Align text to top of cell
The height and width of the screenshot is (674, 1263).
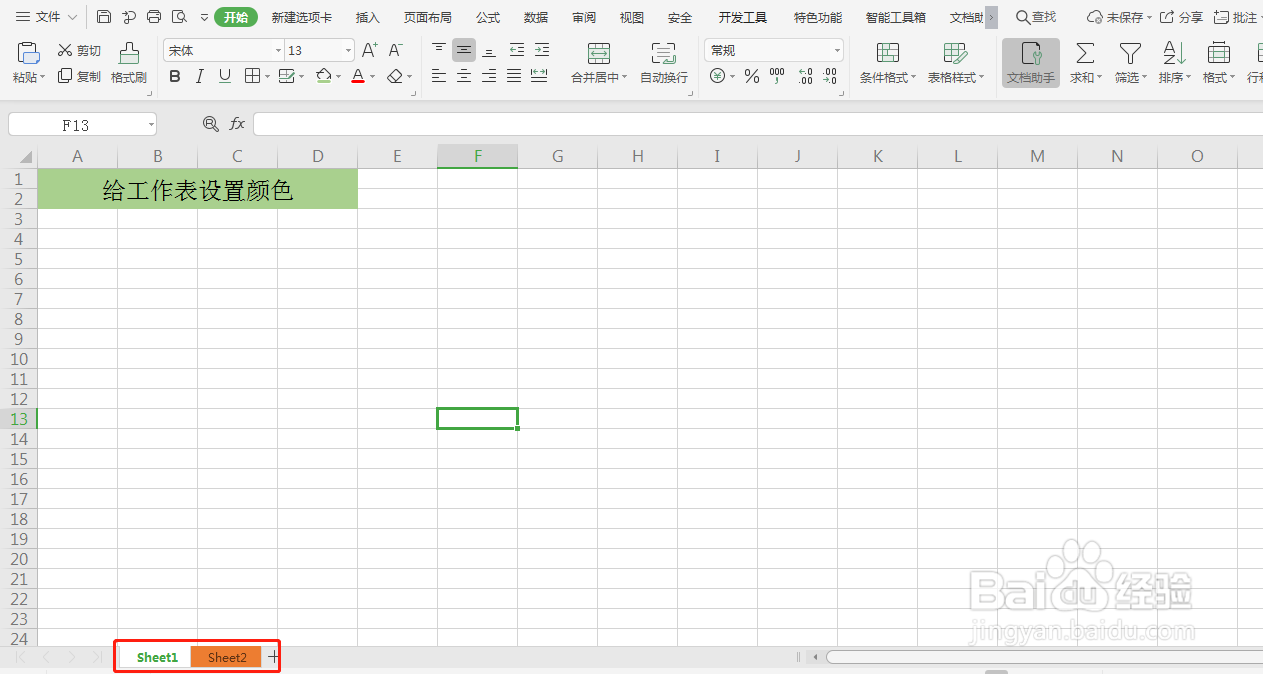click(439, 49)
